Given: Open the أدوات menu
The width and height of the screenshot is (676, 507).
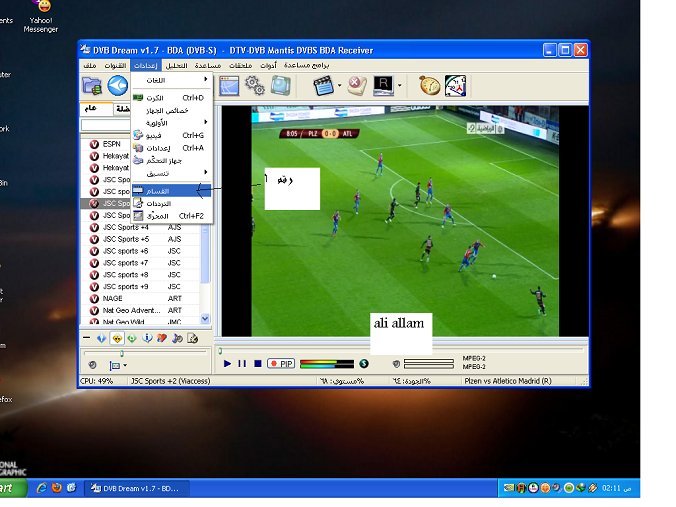Looking at the screenshot, I should point(268,65).
